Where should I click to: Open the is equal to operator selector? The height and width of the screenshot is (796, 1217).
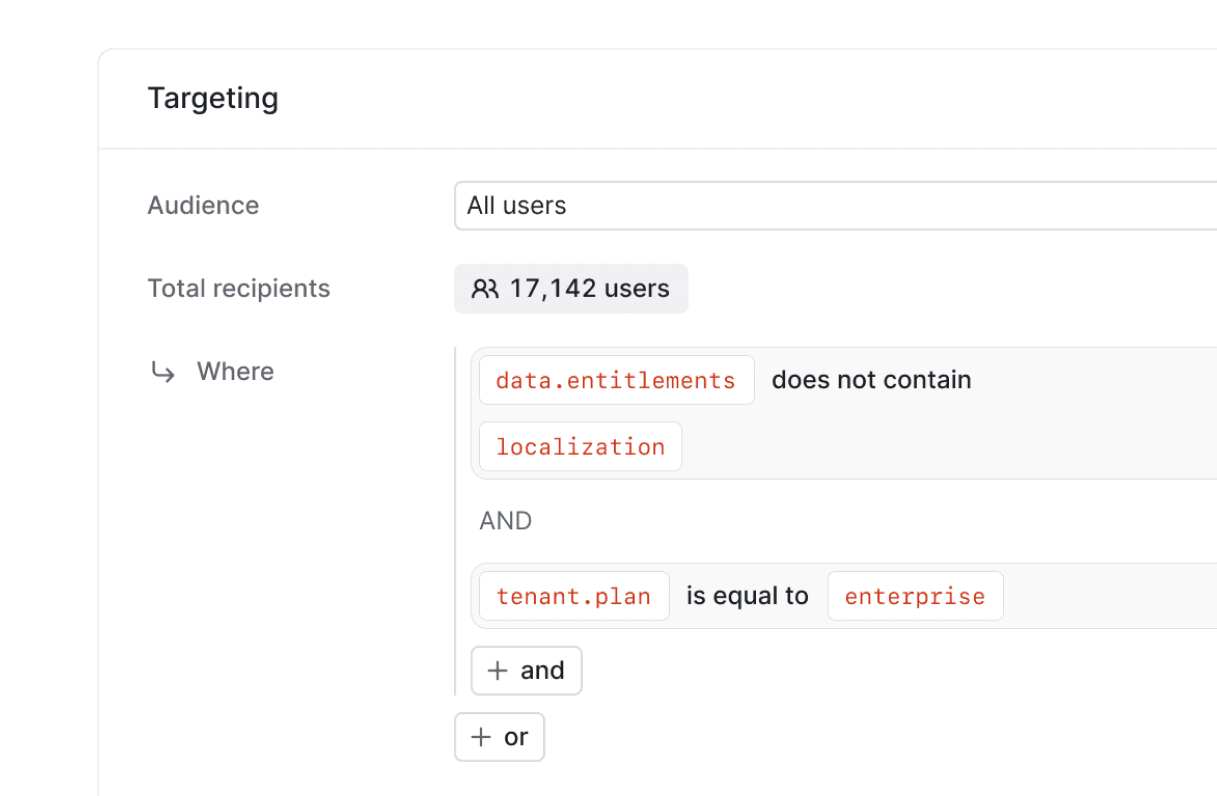[747, 595]
